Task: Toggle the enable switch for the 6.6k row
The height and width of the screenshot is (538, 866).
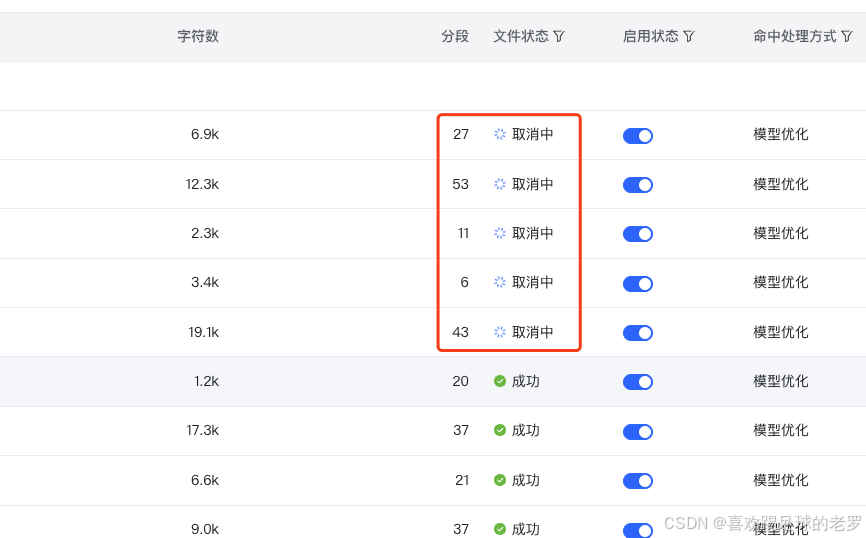Action: [x=638, y=481]
